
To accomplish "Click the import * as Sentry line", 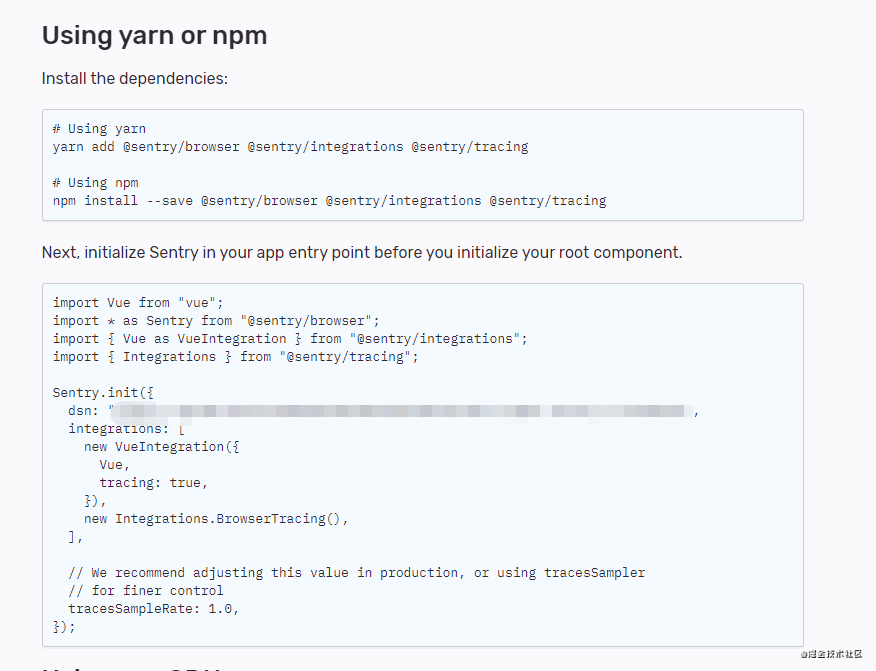I will click(216, 320).
